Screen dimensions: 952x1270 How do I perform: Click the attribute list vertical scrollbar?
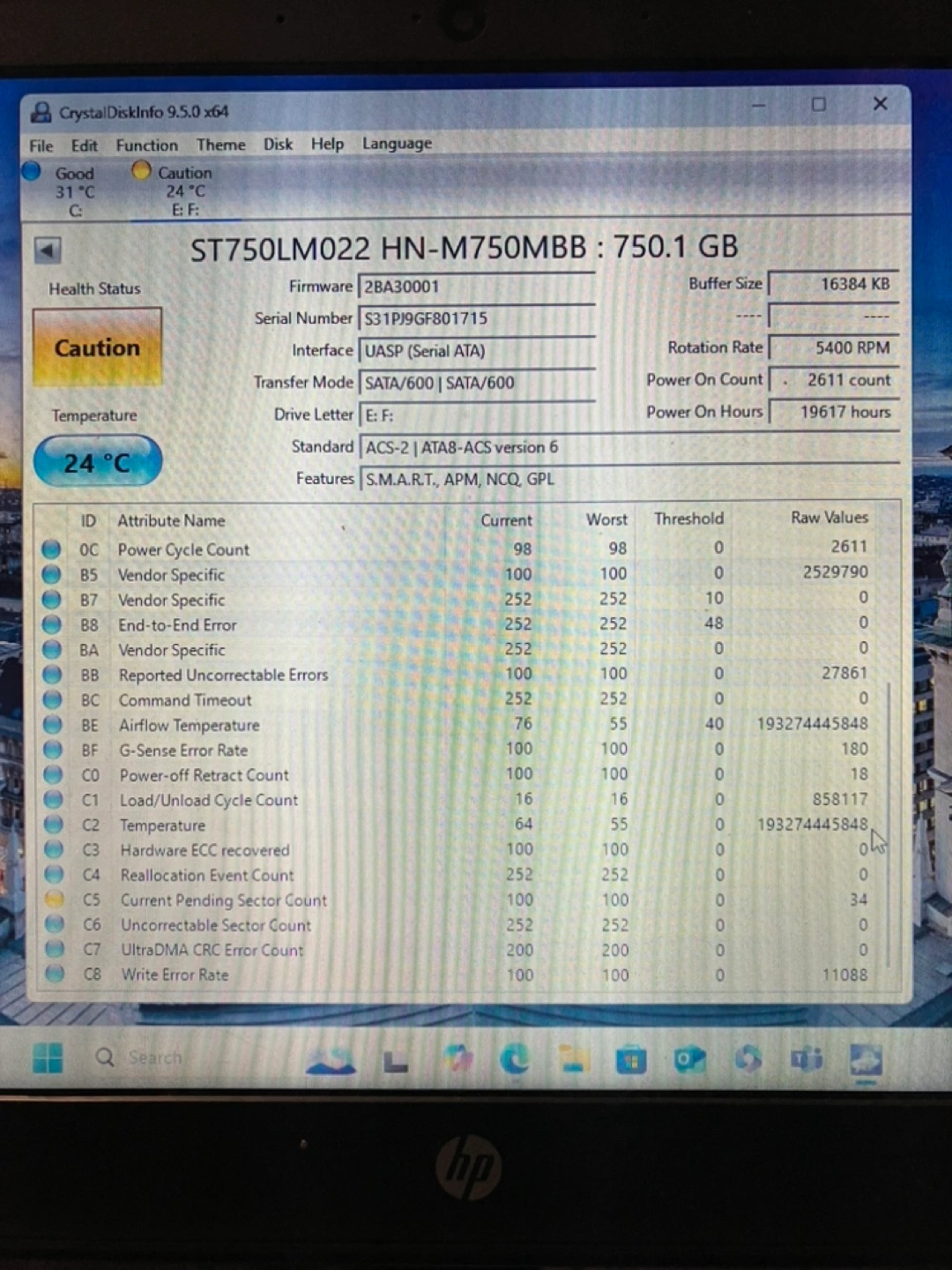pos(890,825)
